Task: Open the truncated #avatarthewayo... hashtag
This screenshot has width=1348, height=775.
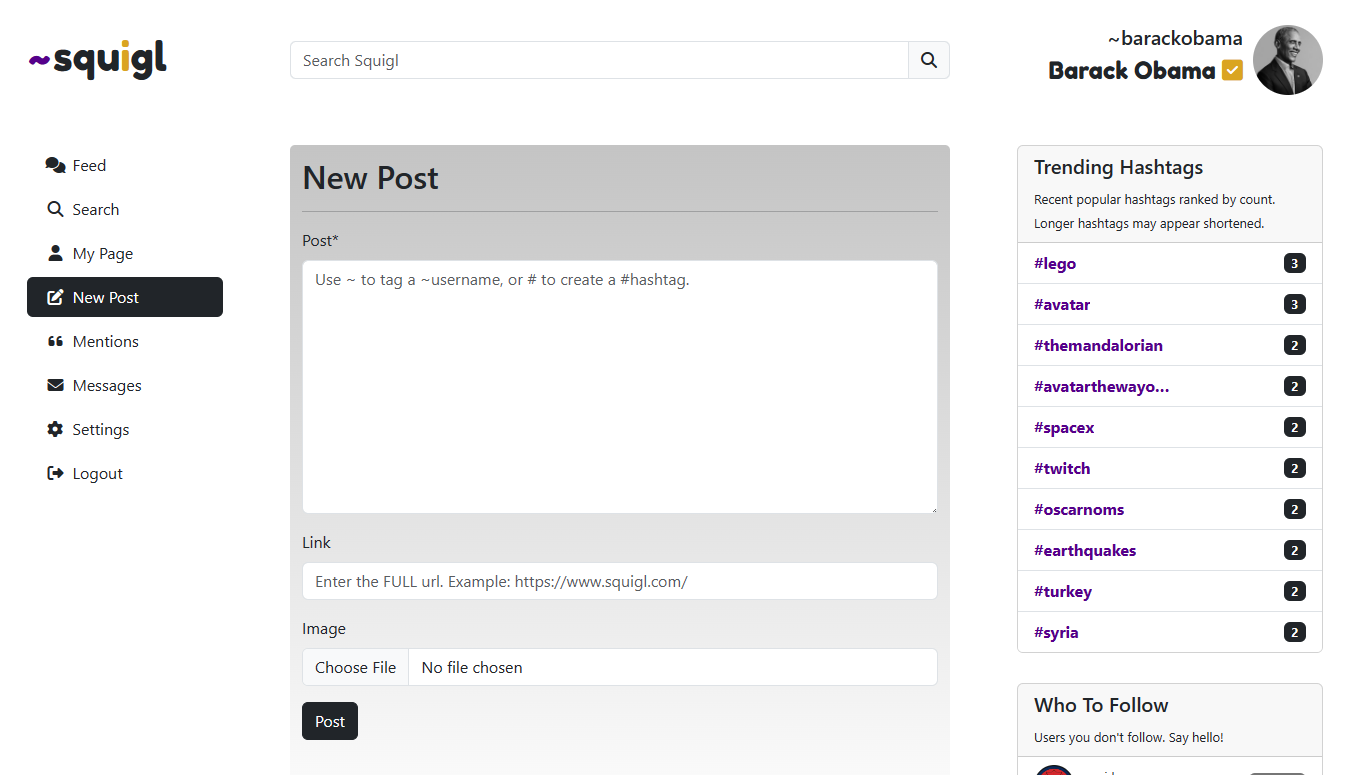Action: pyautogui.click(x=1101, y=386)
